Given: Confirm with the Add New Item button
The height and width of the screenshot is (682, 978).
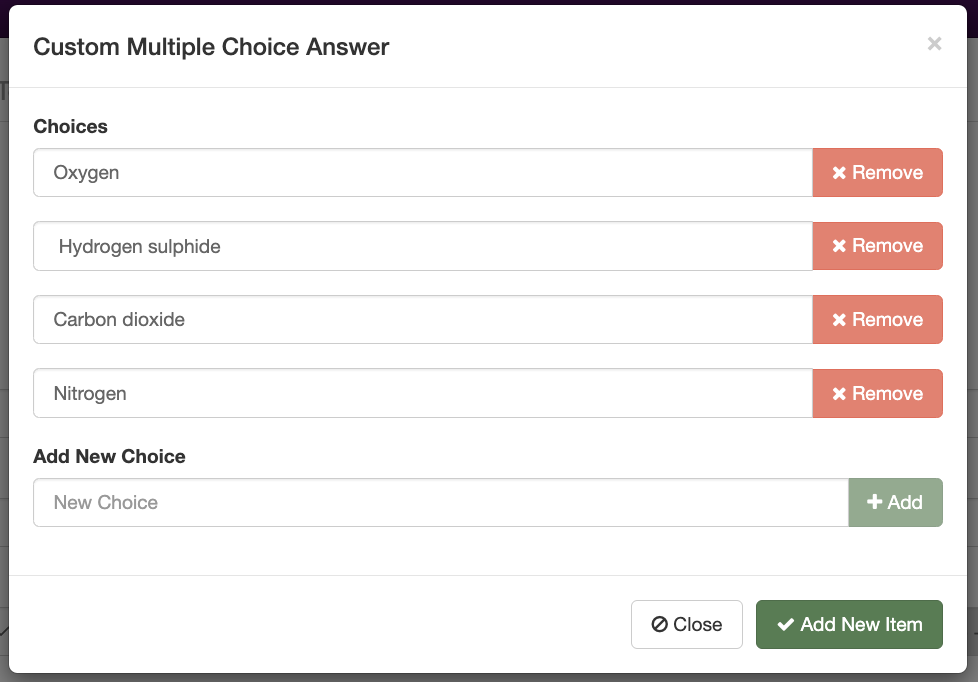Looking at the screenshot, I should point(849,624).
